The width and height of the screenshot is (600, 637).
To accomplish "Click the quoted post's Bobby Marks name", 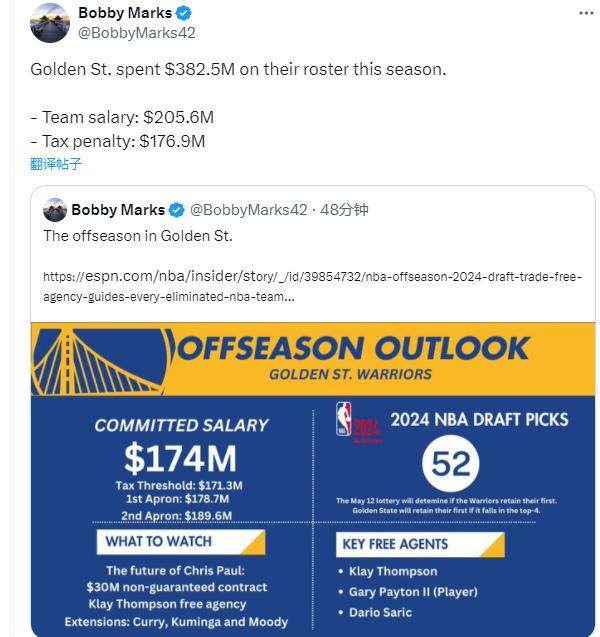I will click(117, 210).
